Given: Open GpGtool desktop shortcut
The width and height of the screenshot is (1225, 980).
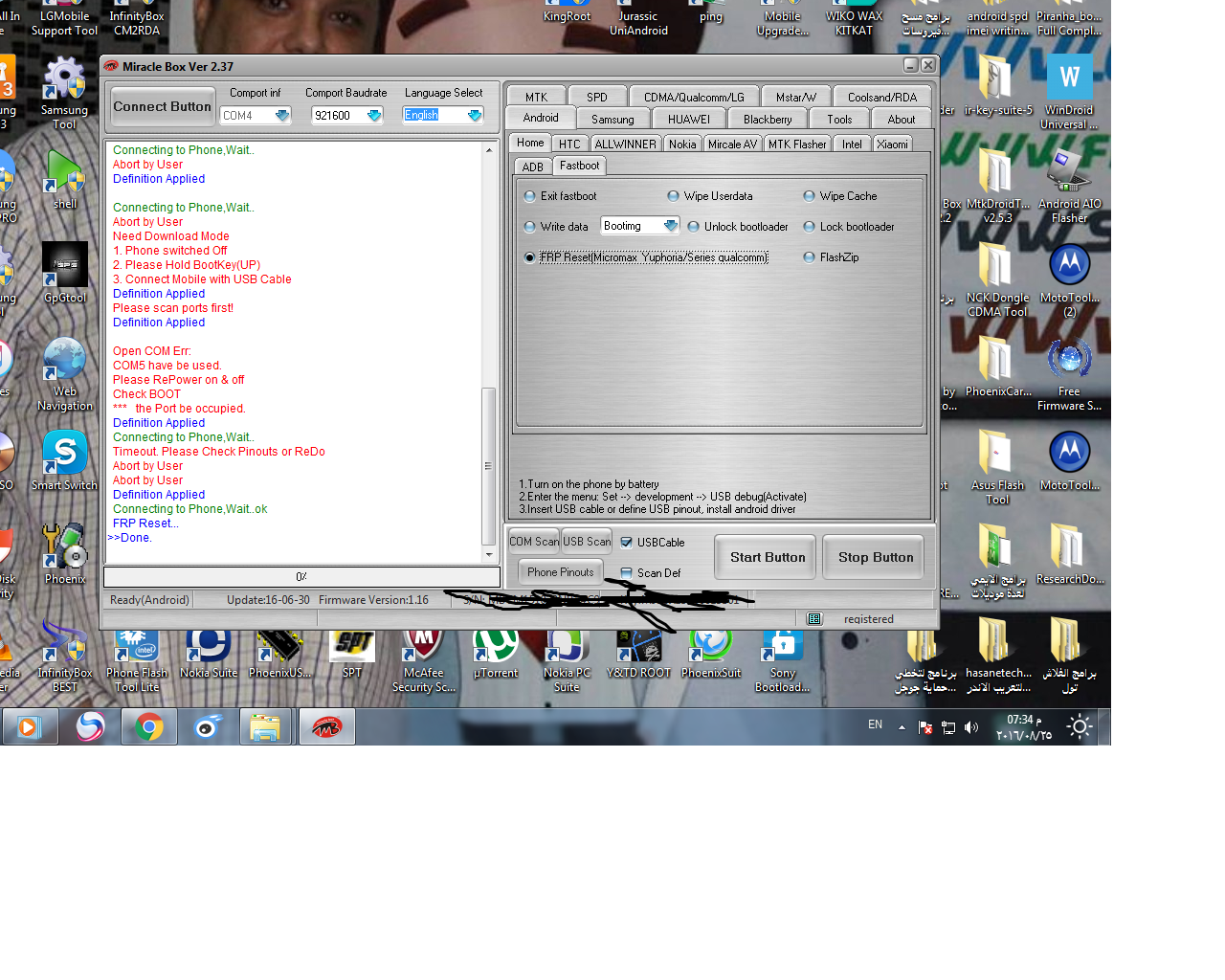Looking at the screenshot, I should click(65, 273).
